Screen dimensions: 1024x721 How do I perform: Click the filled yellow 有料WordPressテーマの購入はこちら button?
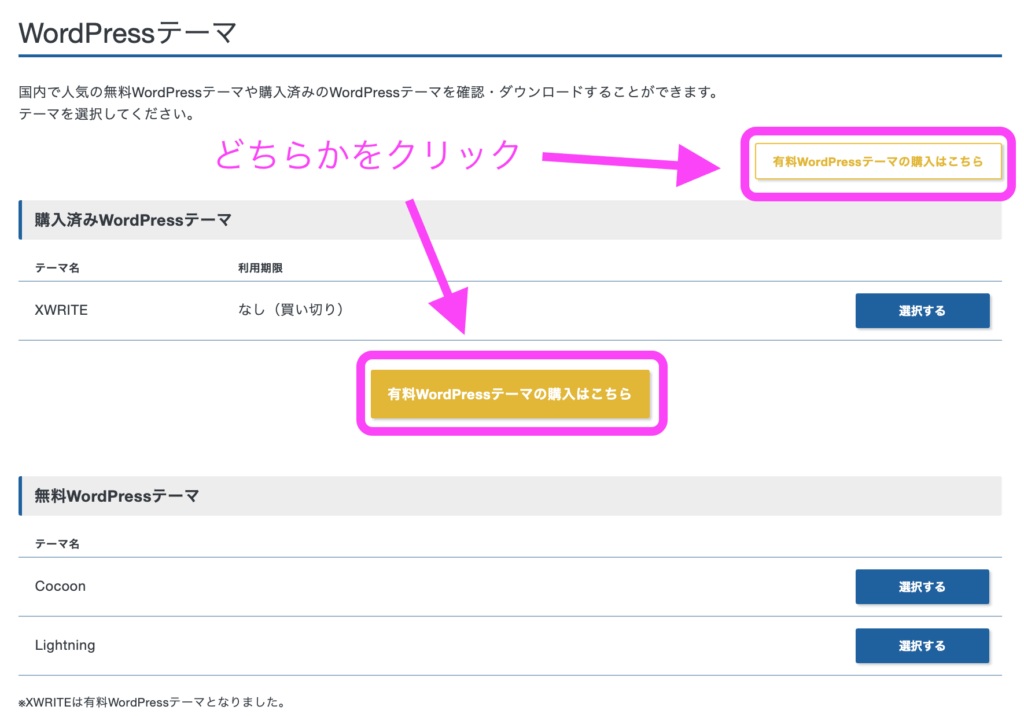pyautogui.click(x=510, y=394)
